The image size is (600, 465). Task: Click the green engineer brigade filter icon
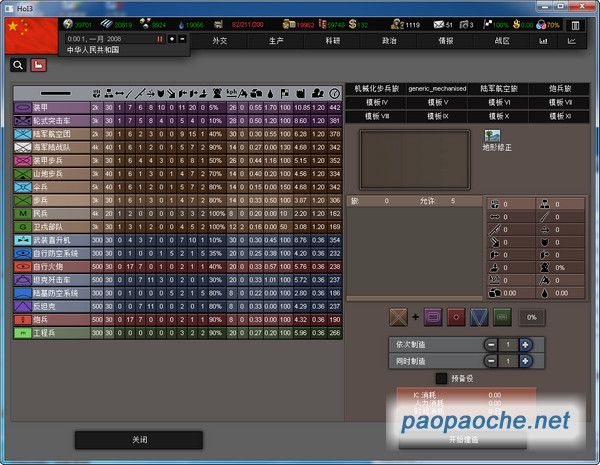(502, 317)
